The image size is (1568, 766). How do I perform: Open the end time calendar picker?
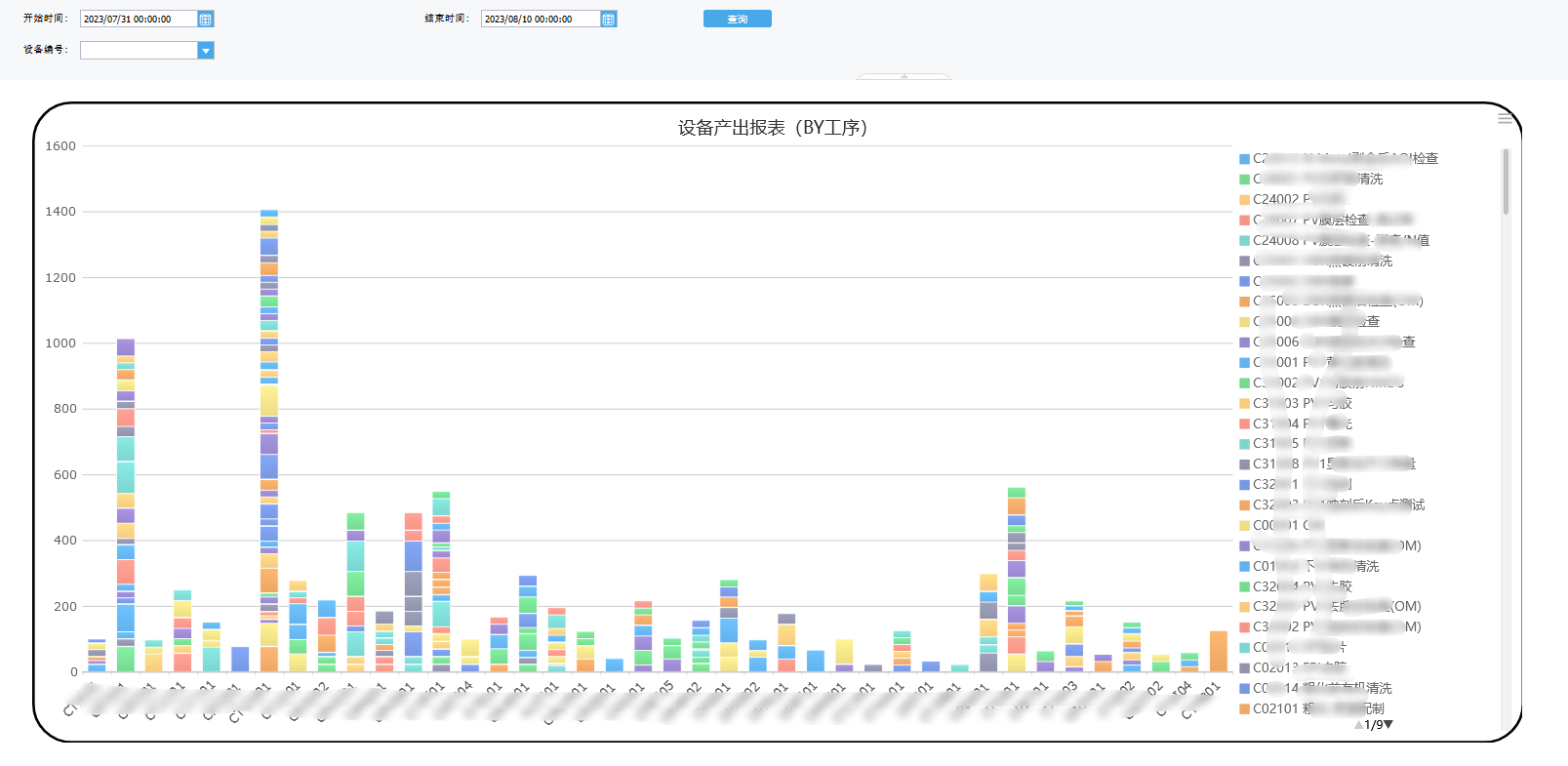click(x=608, y=20)
